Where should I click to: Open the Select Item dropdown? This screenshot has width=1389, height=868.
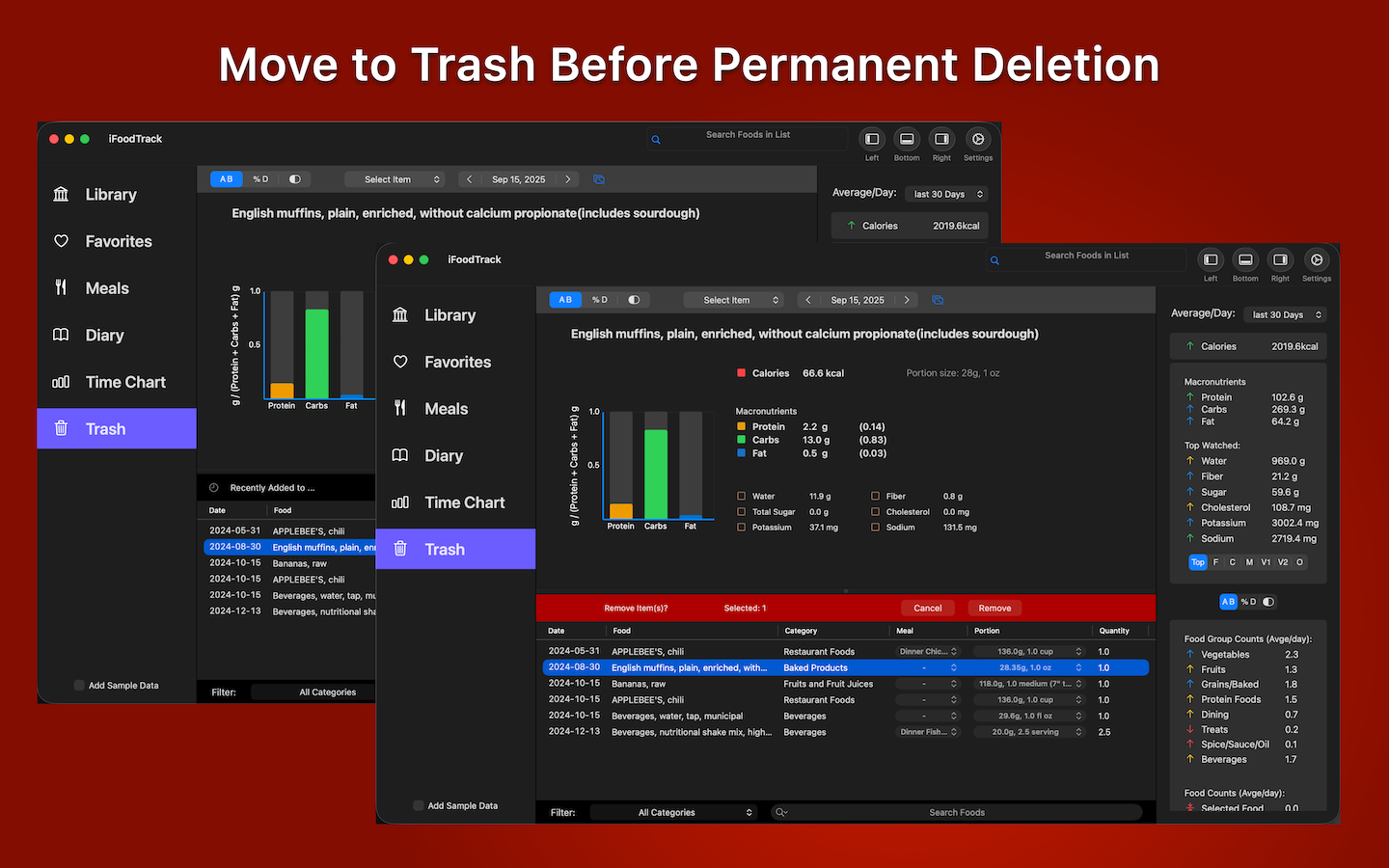coord(734,300)
